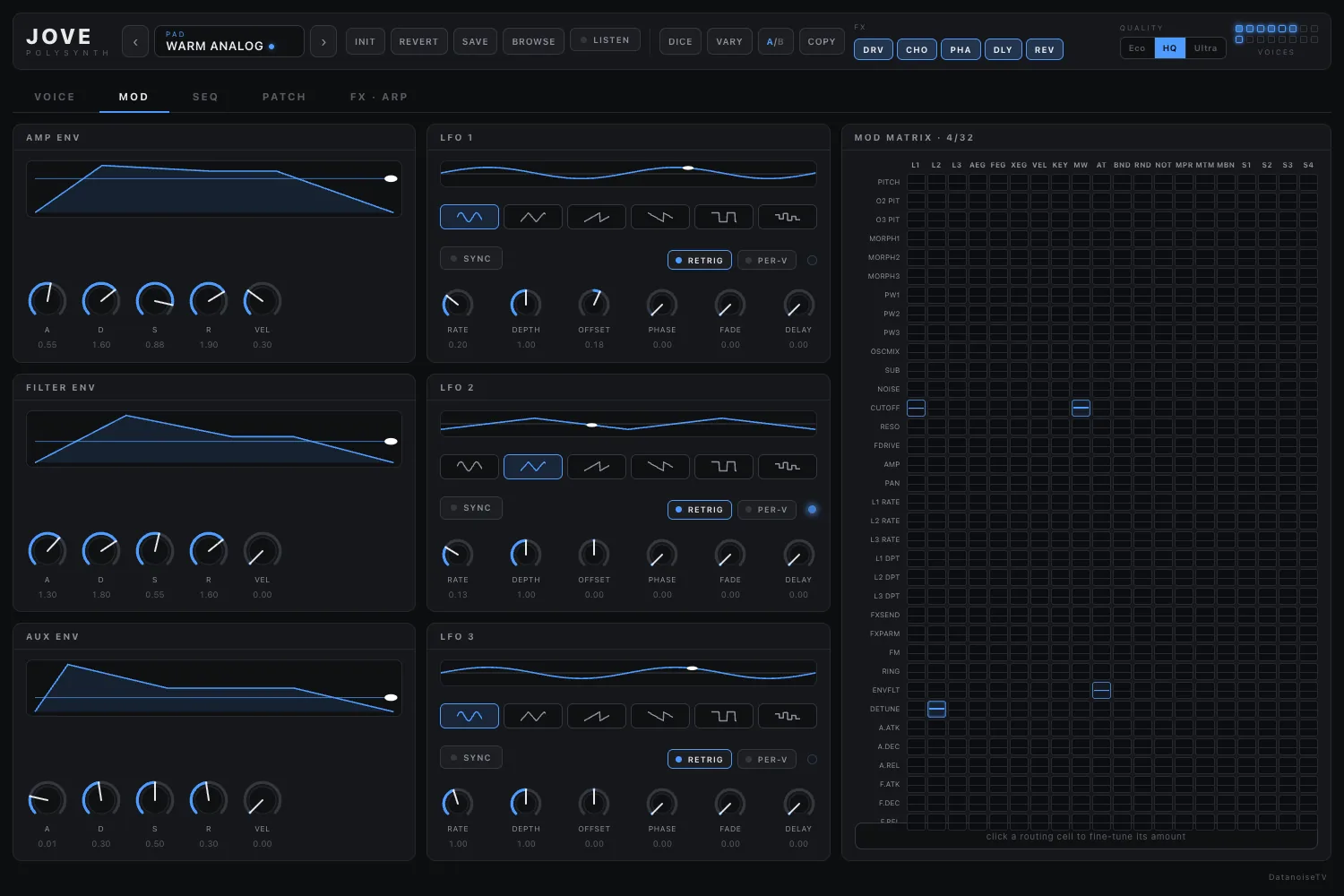Image resolution: width=1344 pixels, height=896 pixels.
Task: Click the LFO 2 round indicator dot
Action: (812, 509)
